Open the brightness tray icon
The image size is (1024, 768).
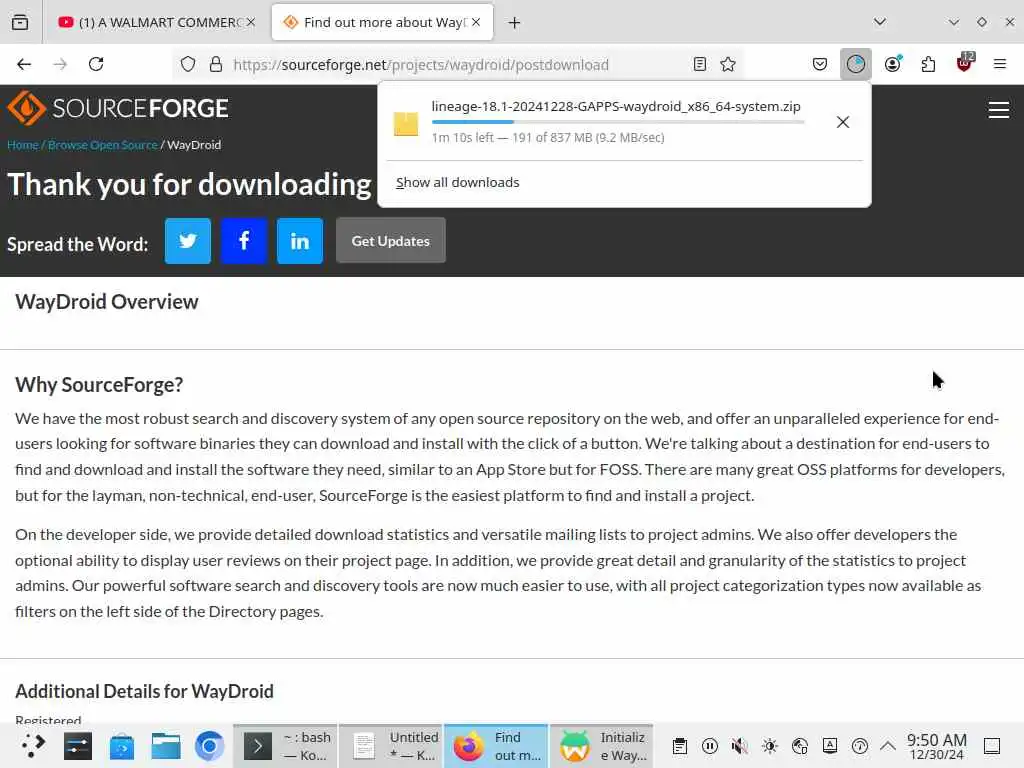[x=770, y=746]
